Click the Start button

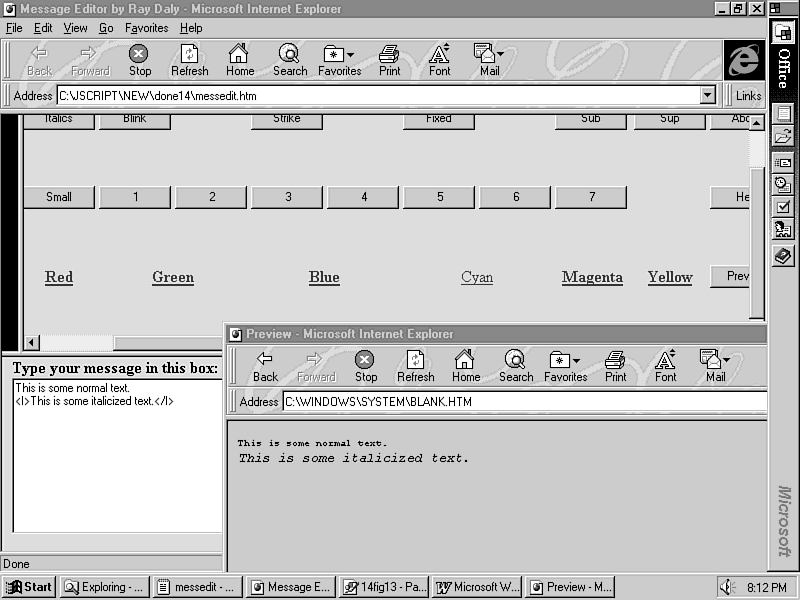(30, 587)
